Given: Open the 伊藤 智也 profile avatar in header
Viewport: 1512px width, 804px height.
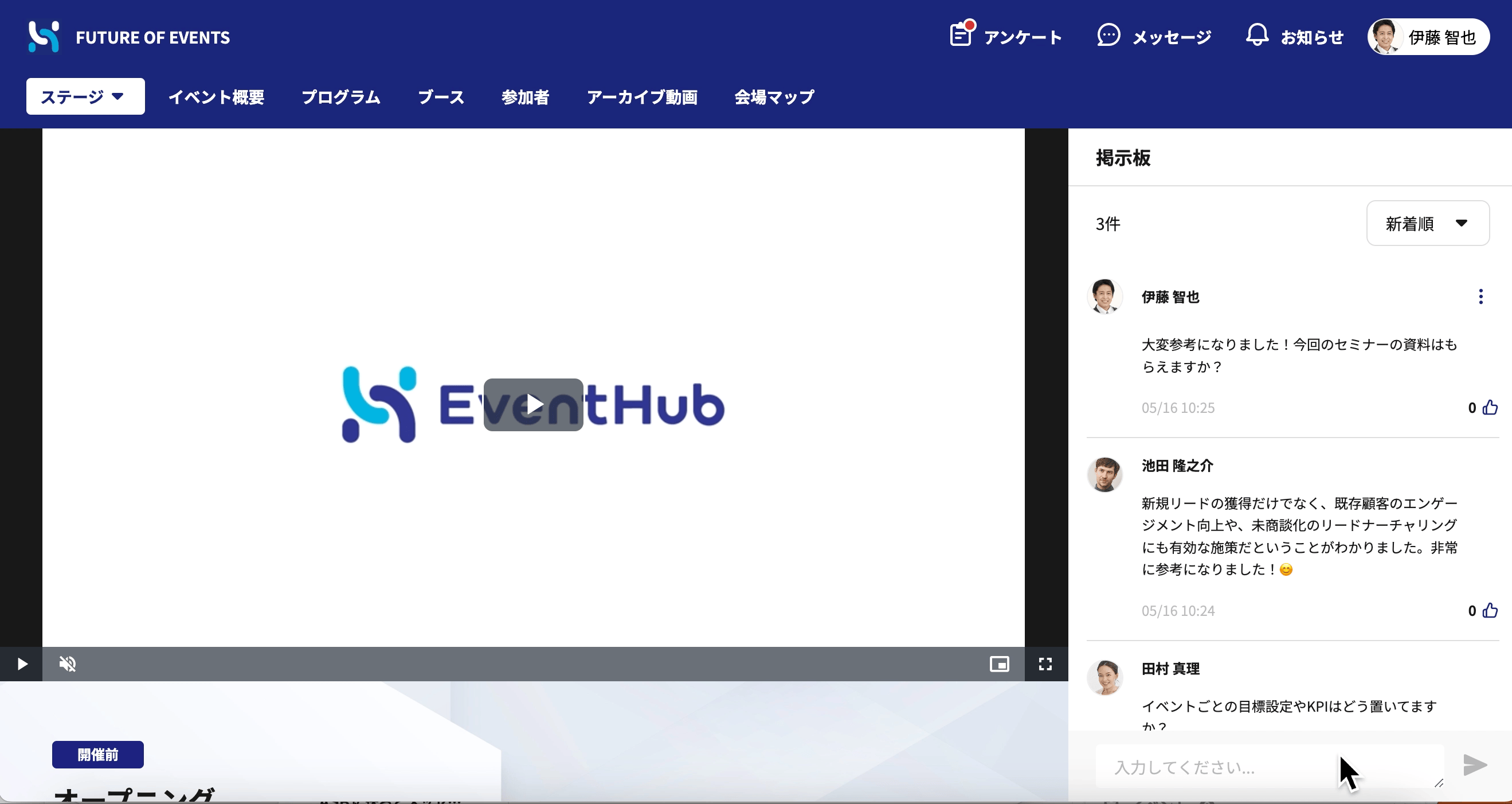Looking at the screenshot, I should [1385, 37].
